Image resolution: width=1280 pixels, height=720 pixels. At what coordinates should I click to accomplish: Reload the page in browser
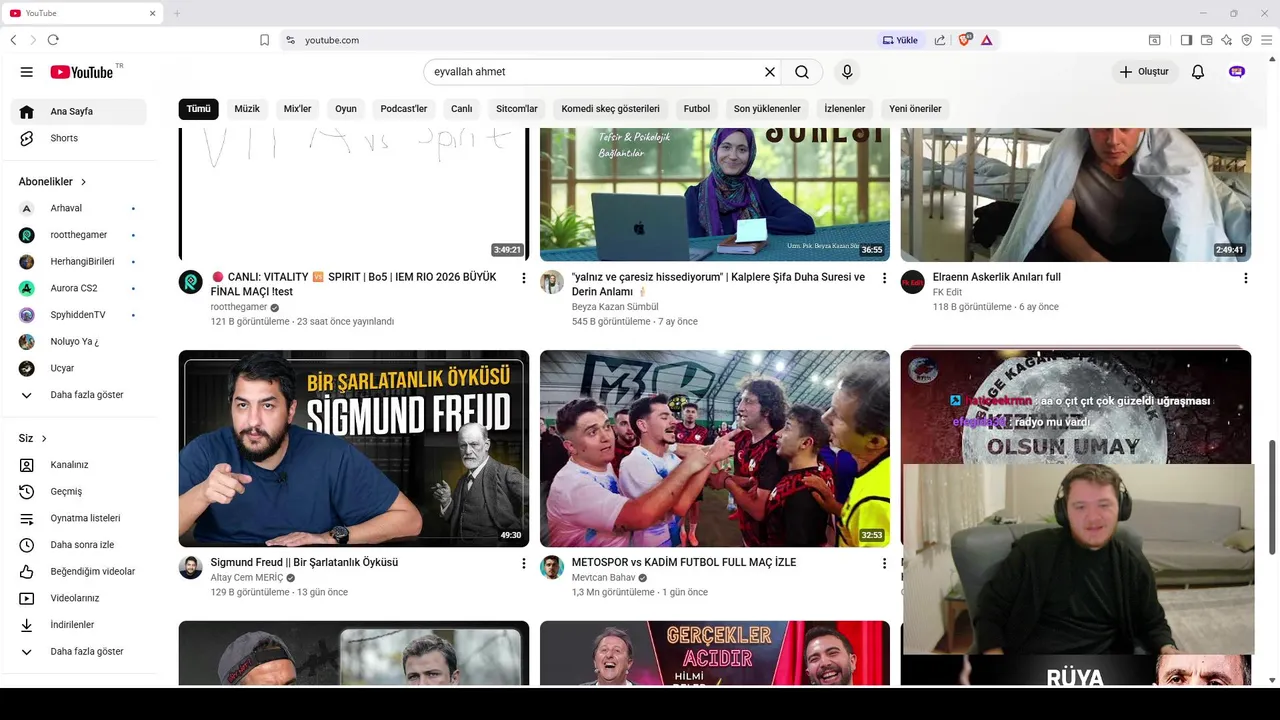click(x=53, y=40)
